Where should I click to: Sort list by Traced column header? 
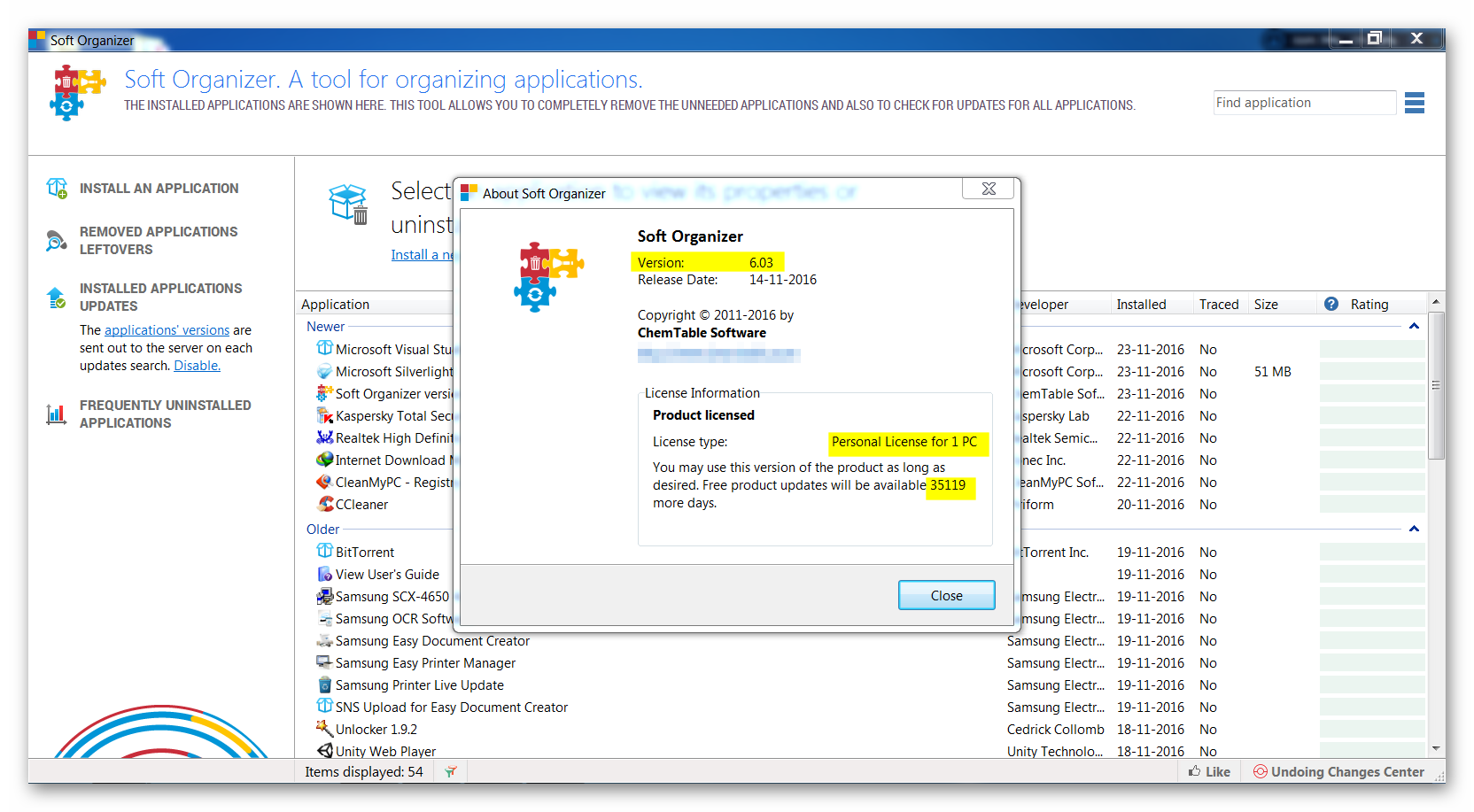pyautogui.click(x=1219, y=304)
